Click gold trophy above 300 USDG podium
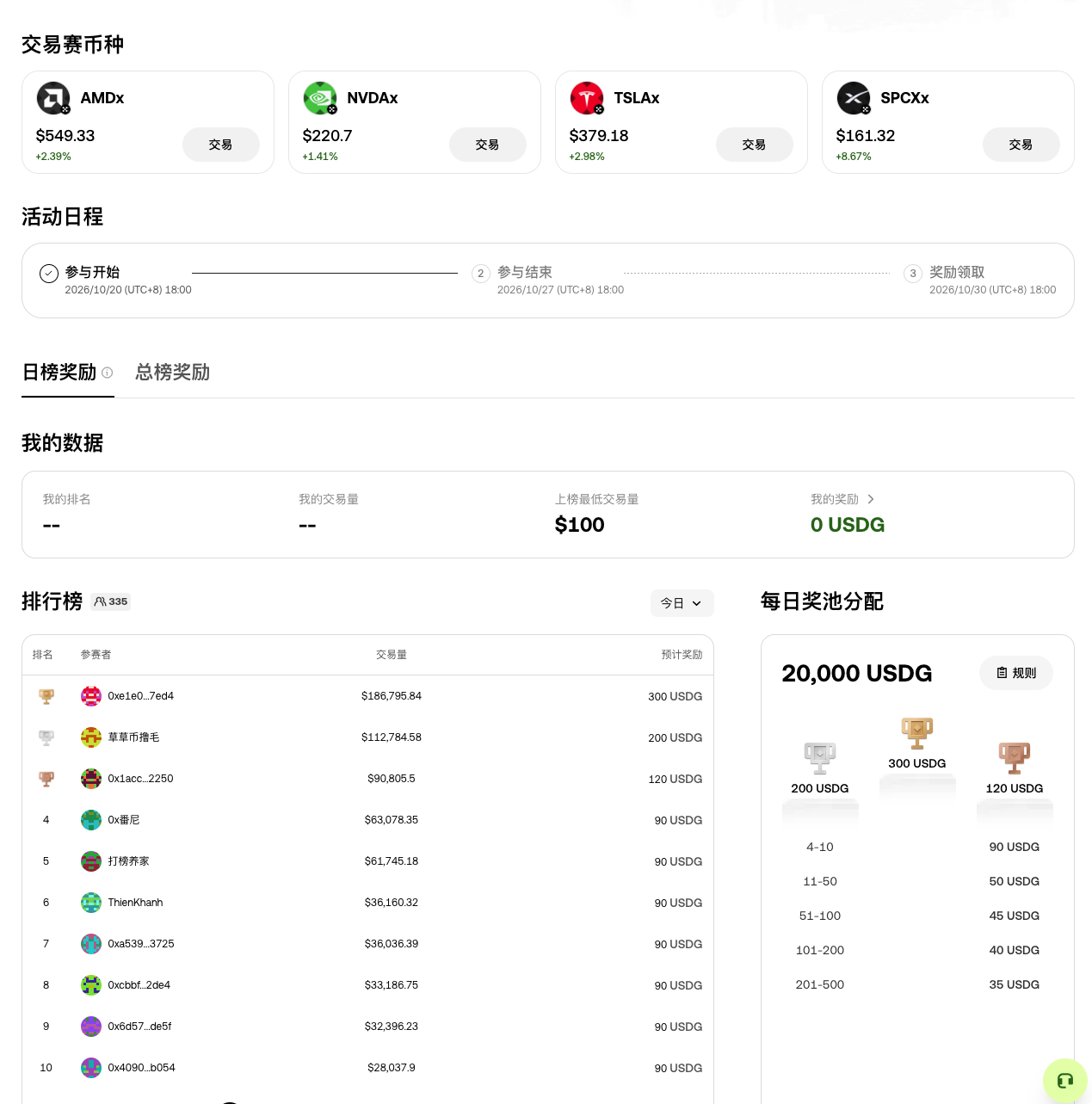 [917, 733]
